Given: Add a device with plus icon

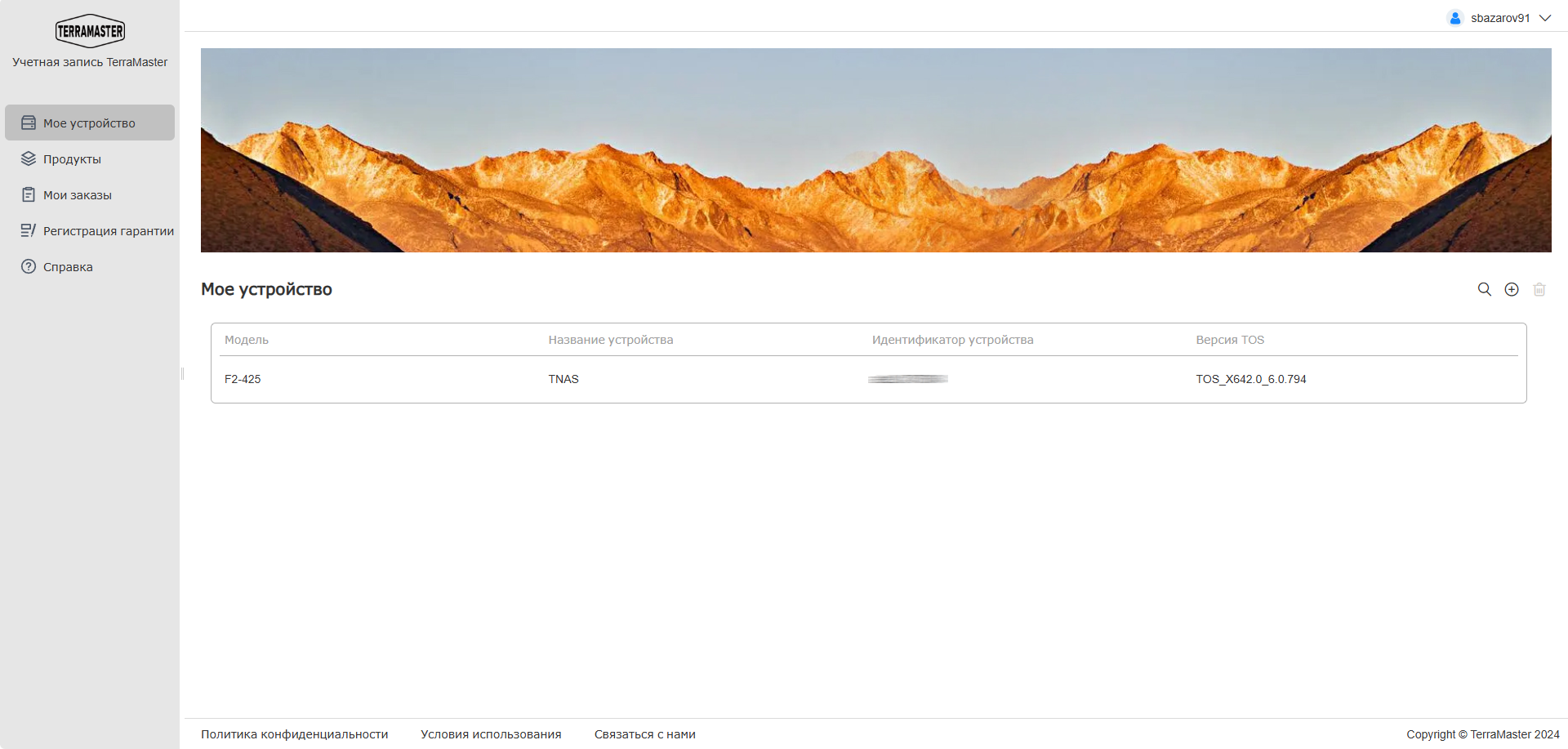Looking at the screenshot, I should coord(1512,289).
